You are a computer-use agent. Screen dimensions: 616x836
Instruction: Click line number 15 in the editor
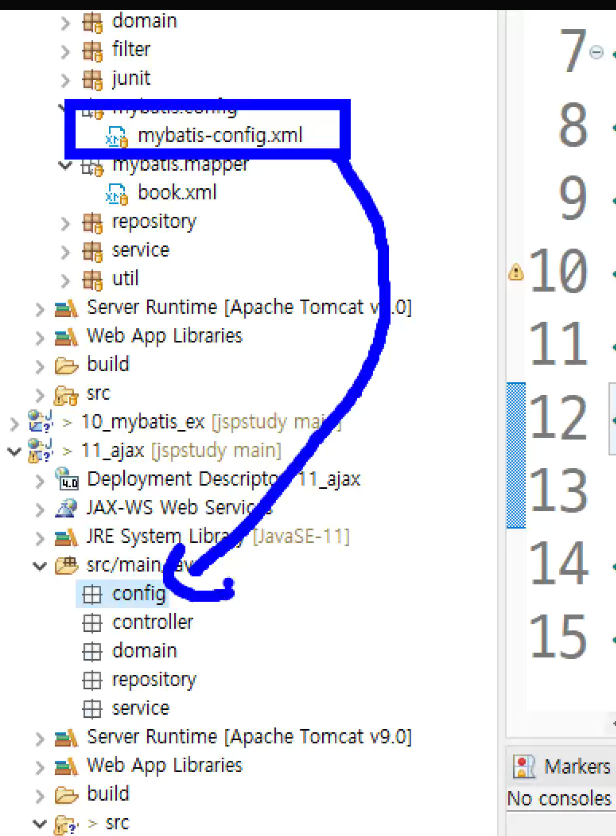click(558, 636)
